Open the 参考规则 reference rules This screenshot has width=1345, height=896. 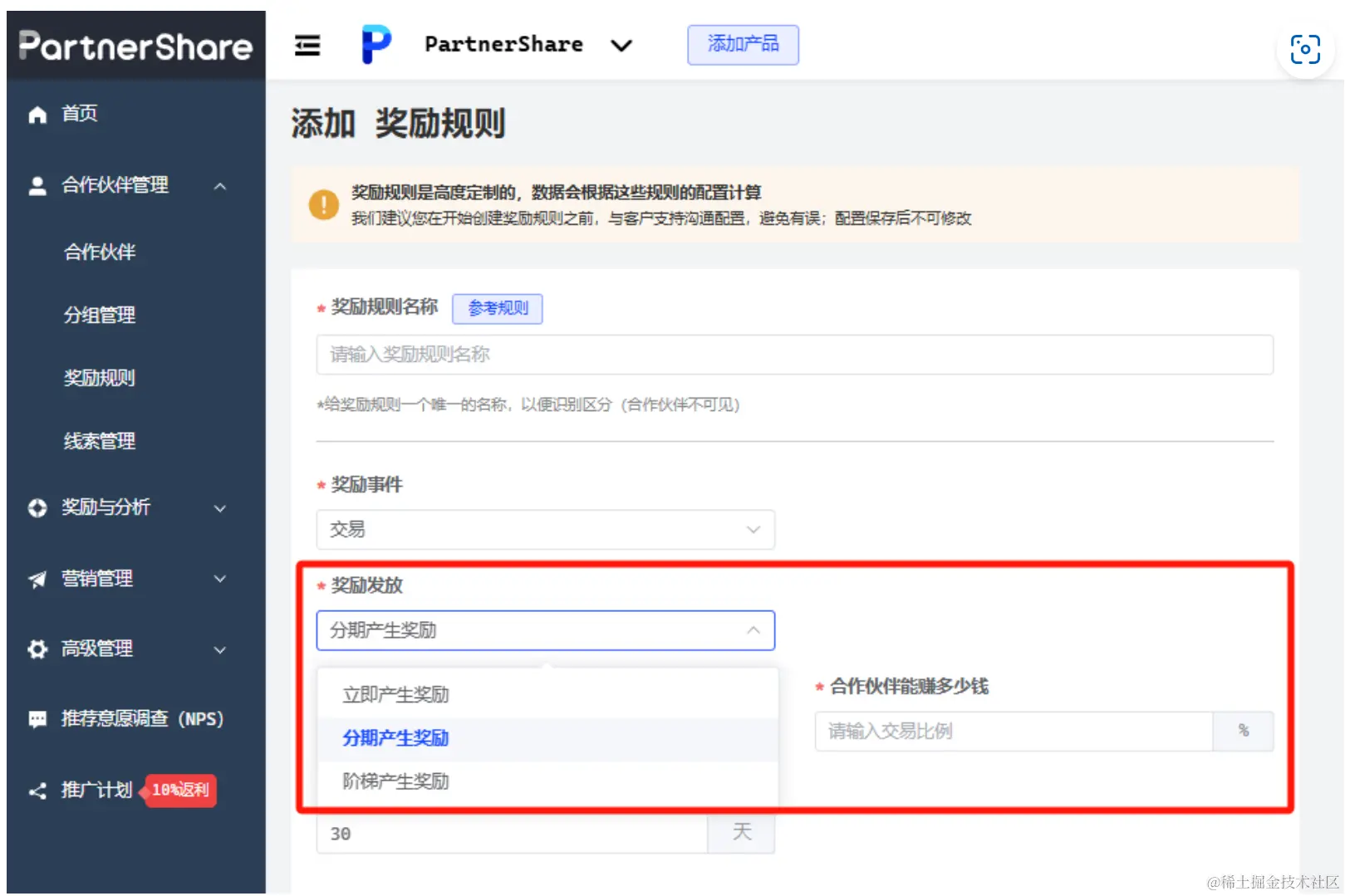497,308
